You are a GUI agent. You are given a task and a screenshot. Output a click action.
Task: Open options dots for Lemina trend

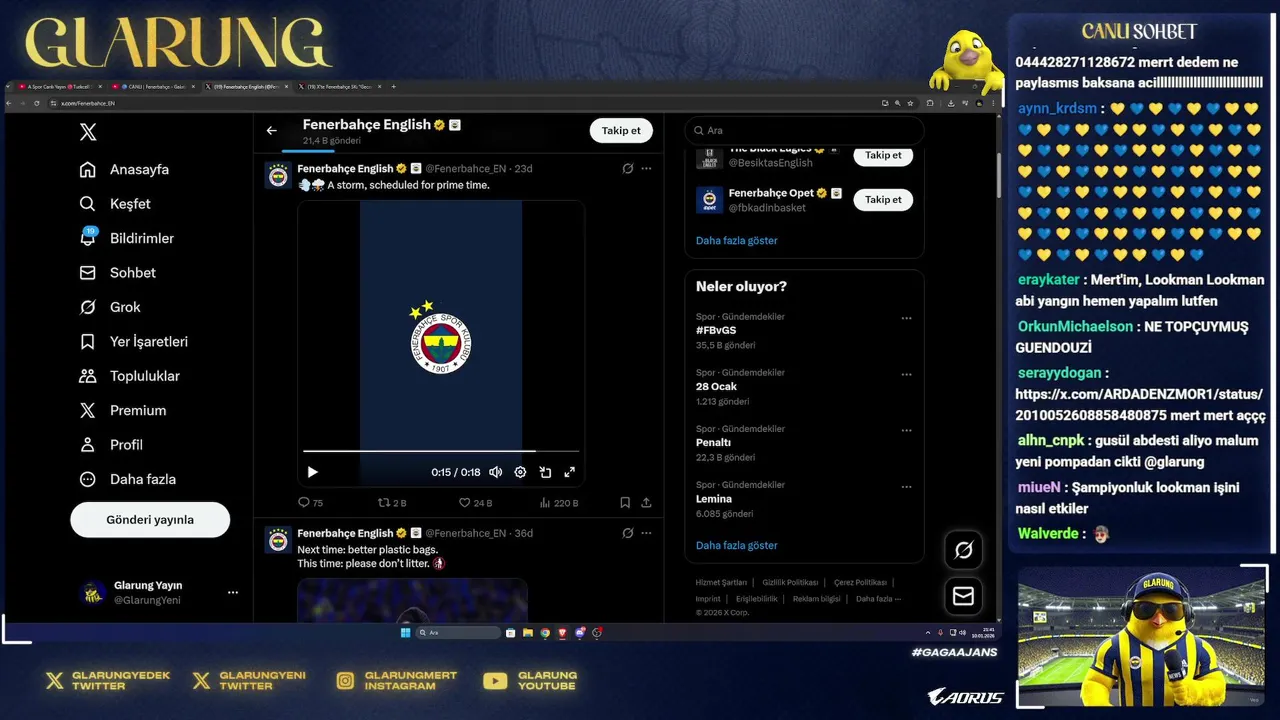click(906, 486)
